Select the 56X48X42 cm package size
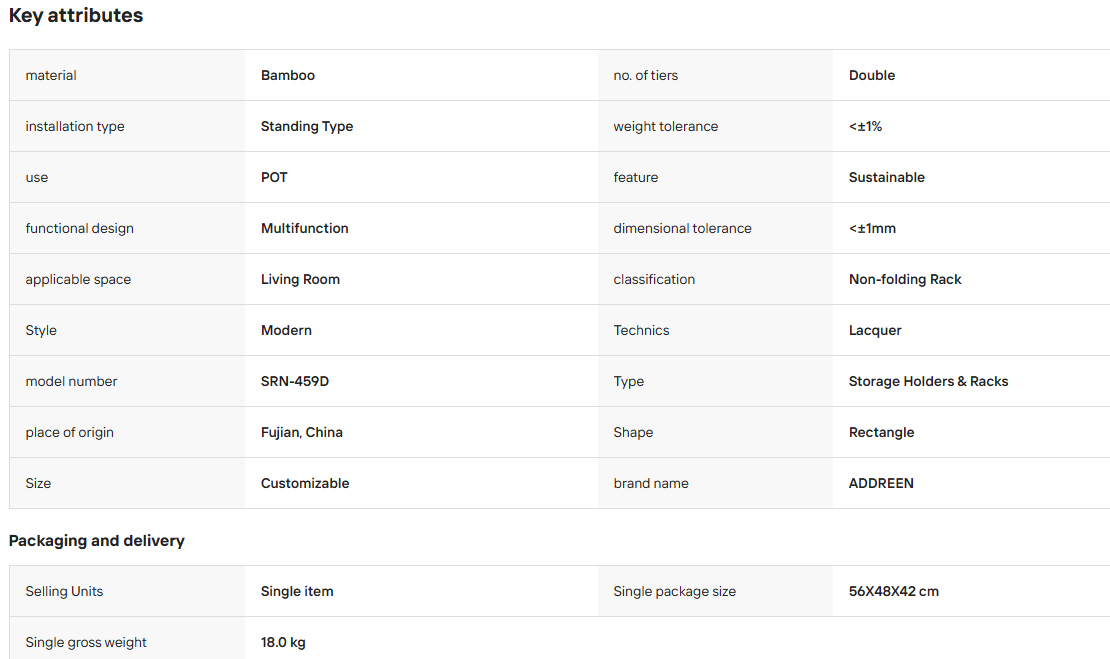This screenshot has width=1110, height=659. coord(893,591)
